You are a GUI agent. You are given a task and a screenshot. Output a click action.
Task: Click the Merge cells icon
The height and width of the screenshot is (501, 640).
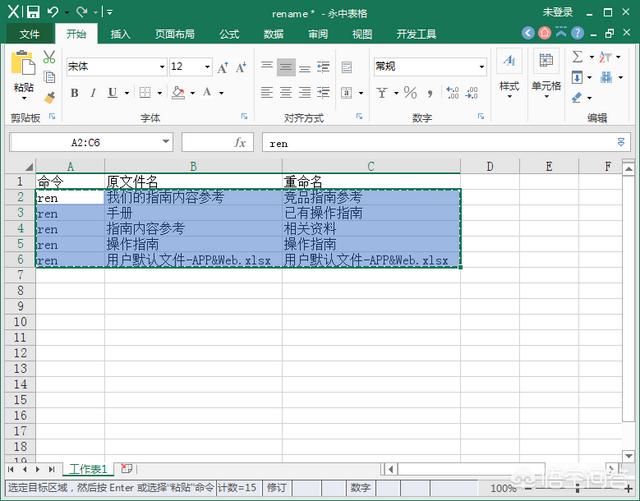[347, 93]
